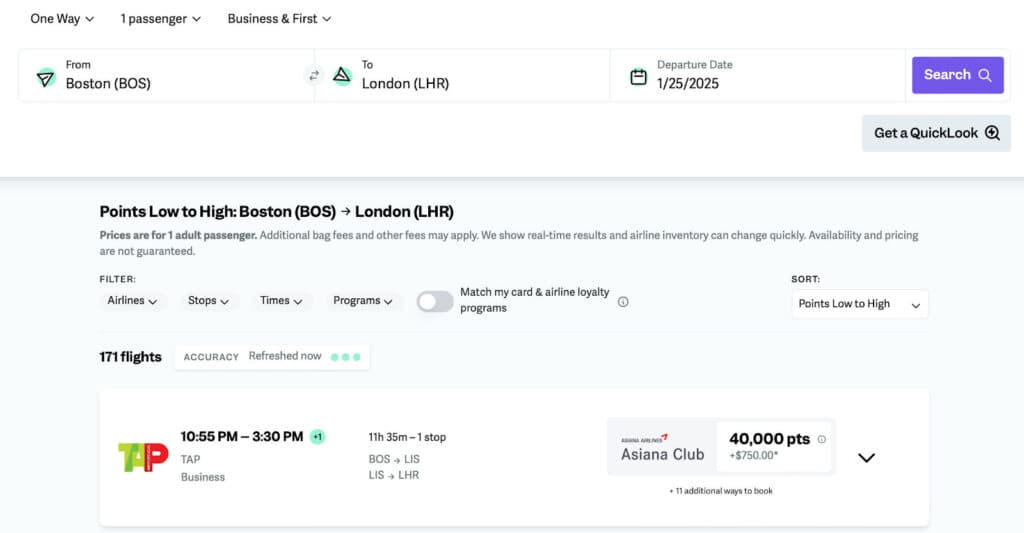Screen dimensions: 1024x533
Task: Click the To field destination triangle icon
Action: click(x=342, y=75)
